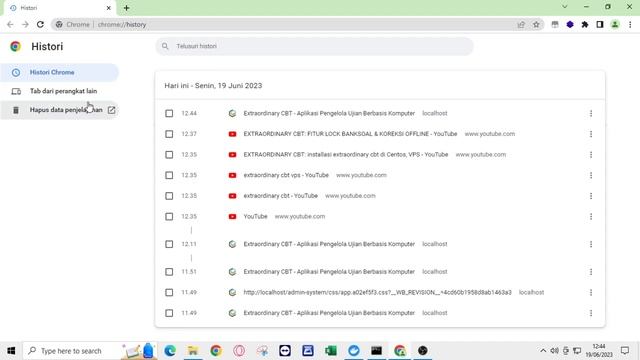Open Opera browser from taskbar

(x=239, y=351)
